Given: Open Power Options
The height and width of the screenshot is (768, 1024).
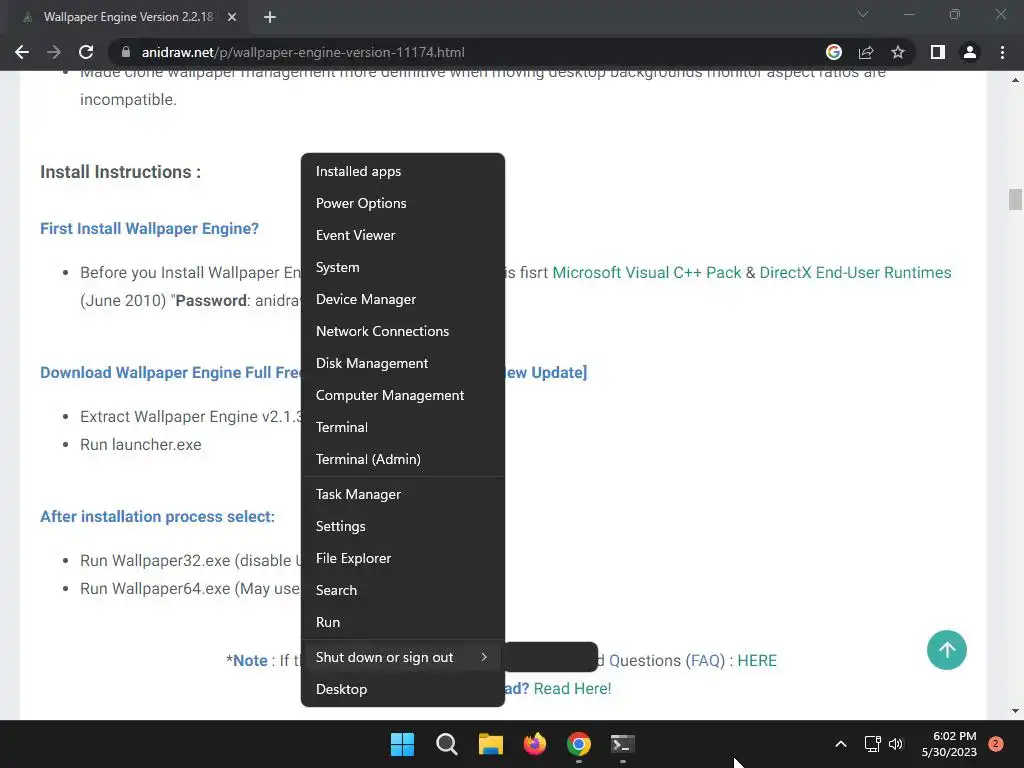Looking at the screenshot, I should [x=403, y=203].
